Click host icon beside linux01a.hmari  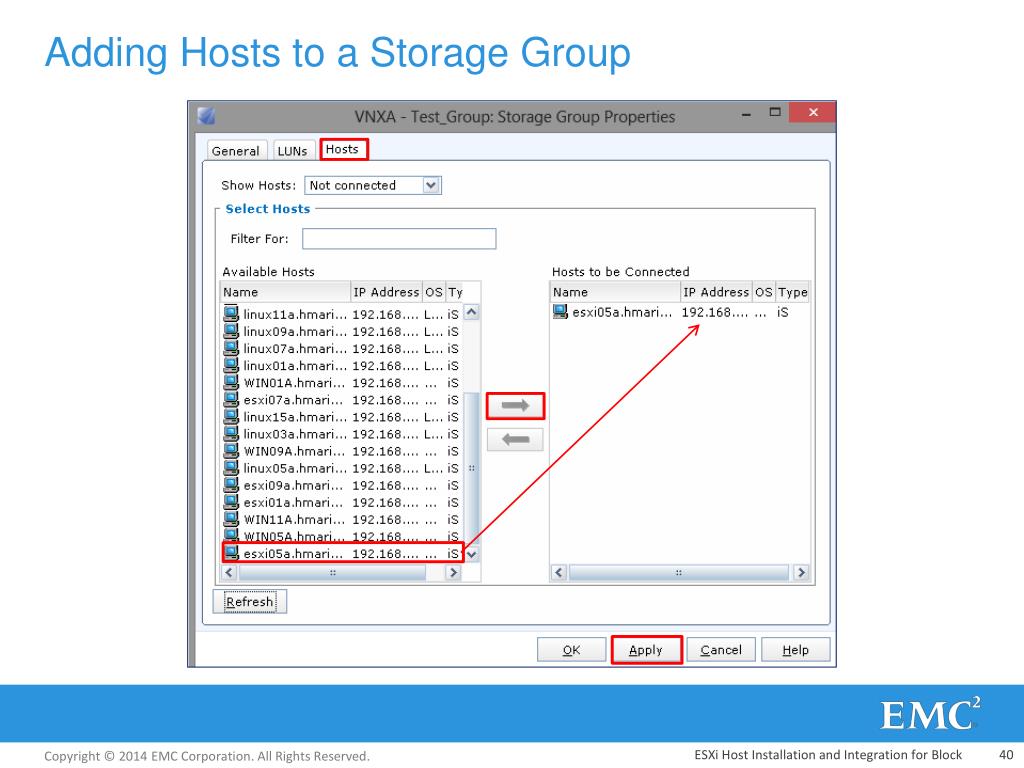point(231,364)
